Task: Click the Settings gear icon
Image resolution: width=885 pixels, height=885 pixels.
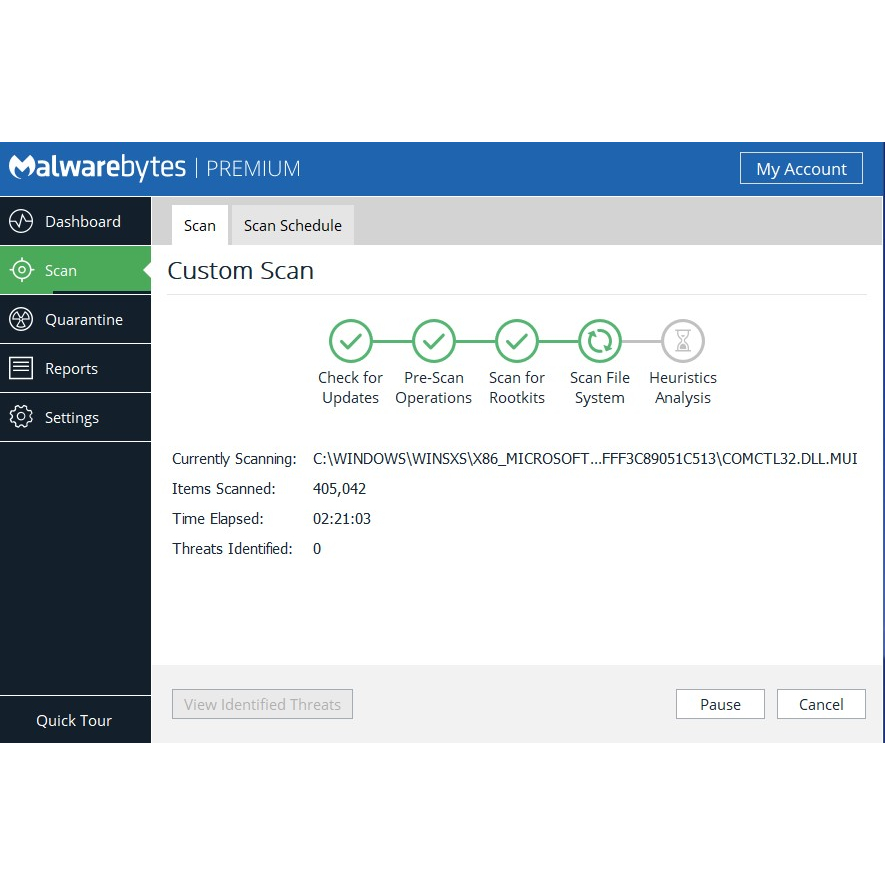Action: pyautogui.click(x=21, y=418)
